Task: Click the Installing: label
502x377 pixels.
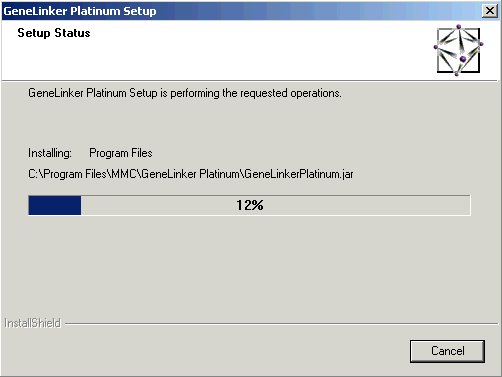Action: tap(50, 153)
